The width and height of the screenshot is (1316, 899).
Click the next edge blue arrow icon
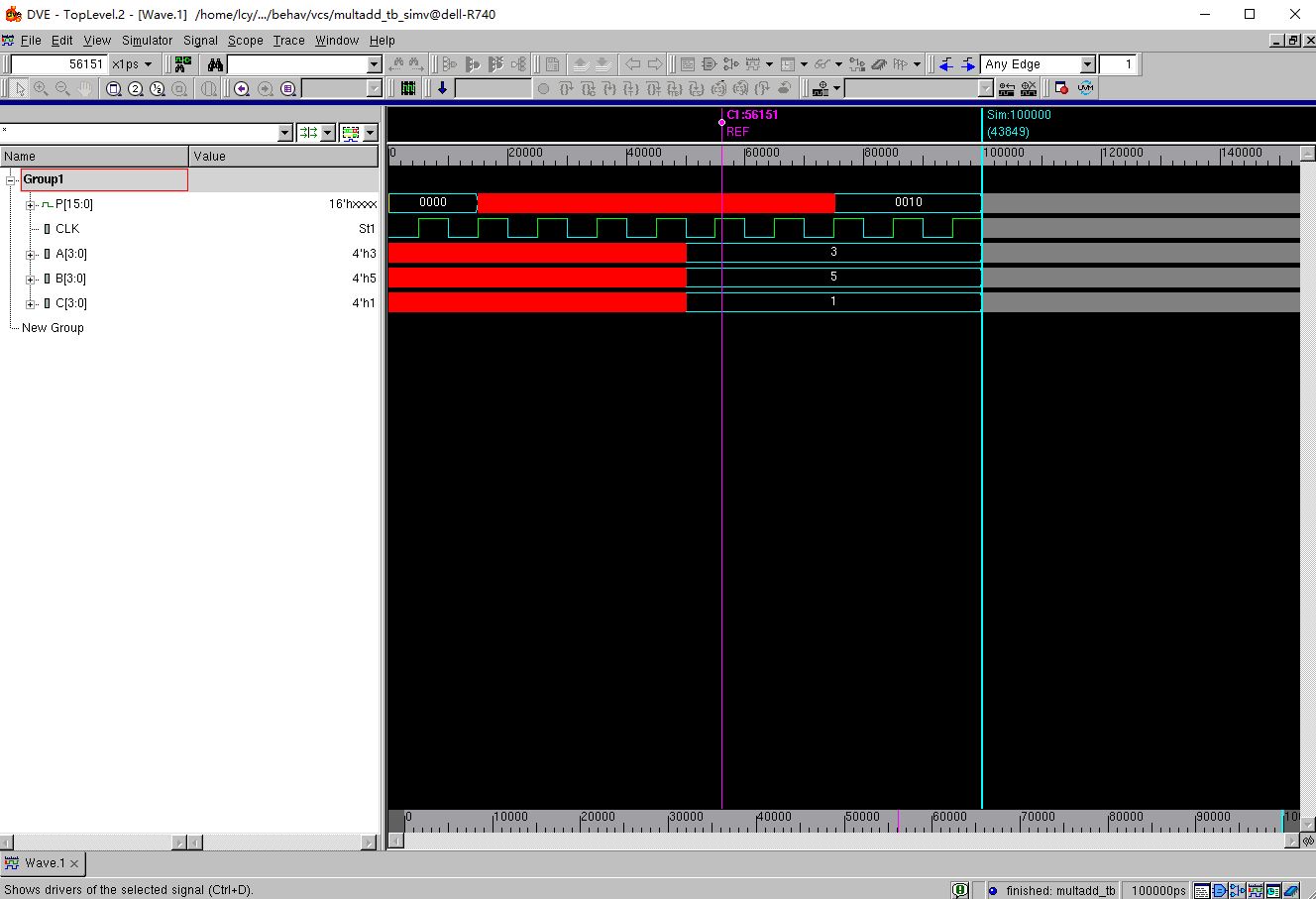968,64
